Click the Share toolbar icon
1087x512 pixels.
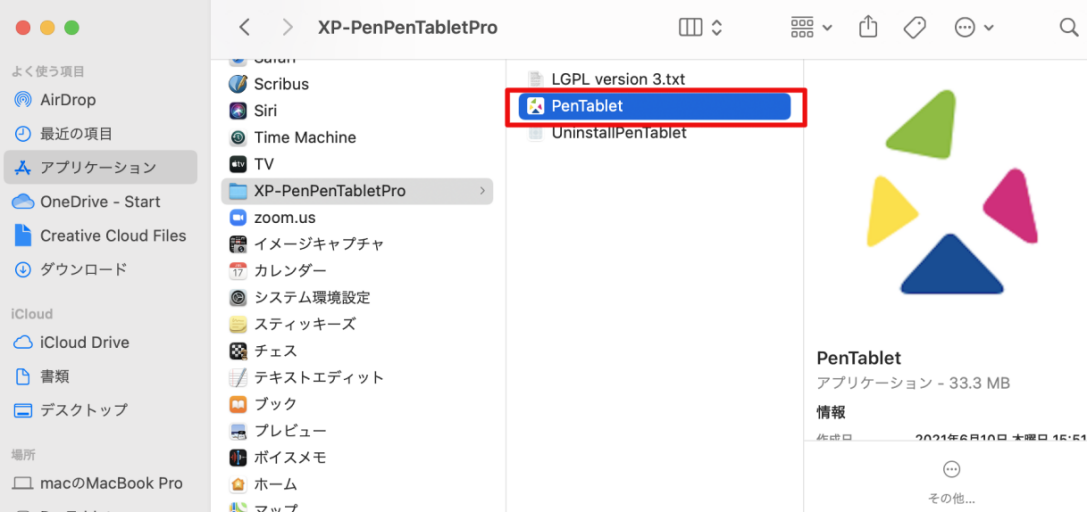[867, 28]
